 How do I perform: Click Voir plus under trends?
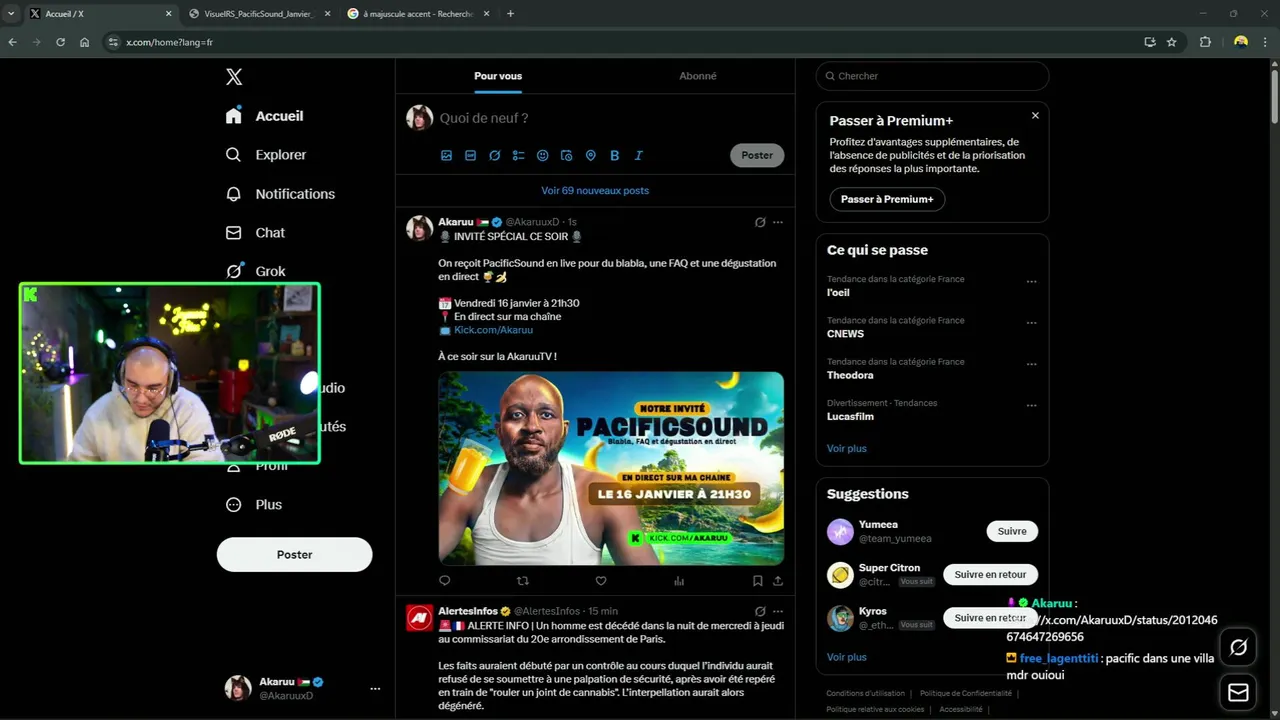(x=847, y=448)
